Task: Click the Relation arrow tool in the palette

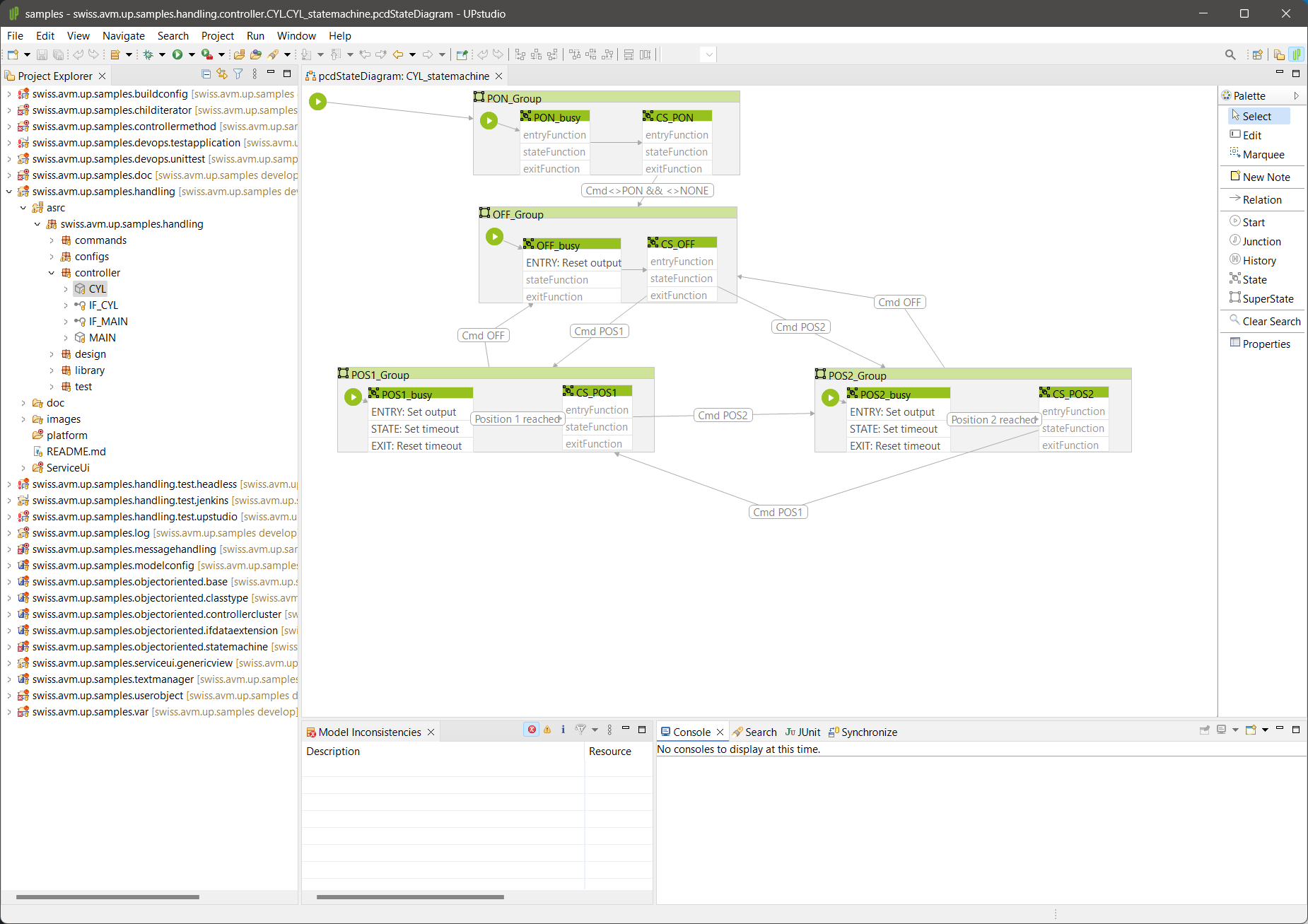Action: pyautogui.click(x=1261, y=200)
